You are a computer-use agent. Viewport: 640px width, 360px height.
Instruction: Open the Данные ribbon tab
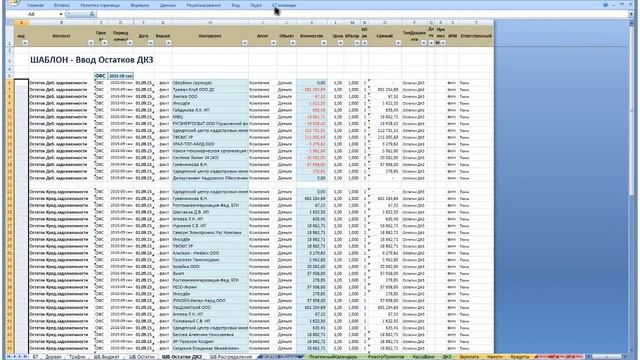[x=168, y=5]
